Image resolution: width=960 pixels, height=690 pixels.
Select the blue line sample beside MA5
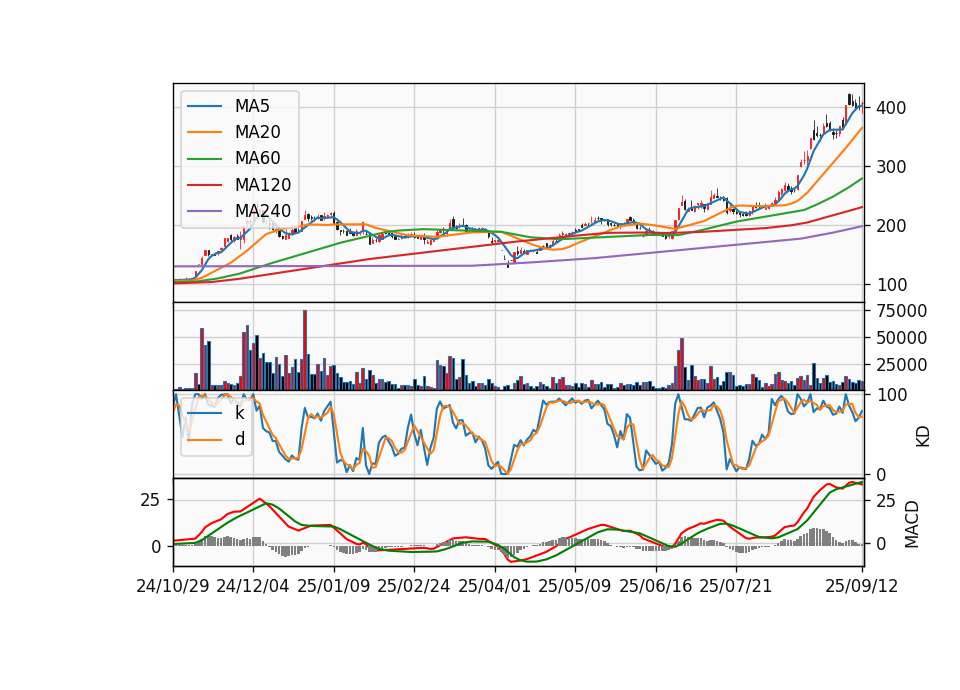[x=204, y=107]
